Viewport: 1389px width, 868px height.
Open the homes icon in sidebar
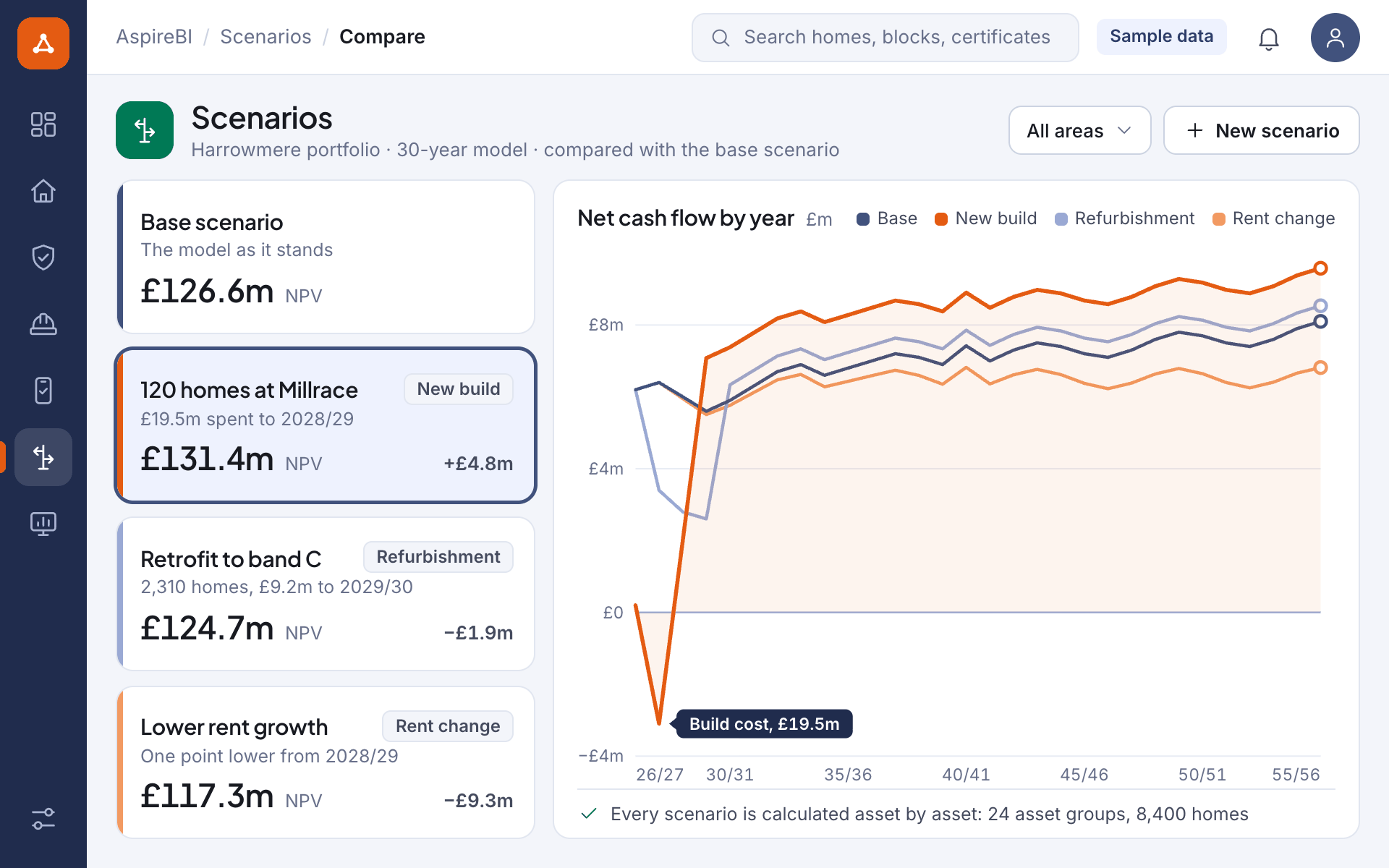43,191
